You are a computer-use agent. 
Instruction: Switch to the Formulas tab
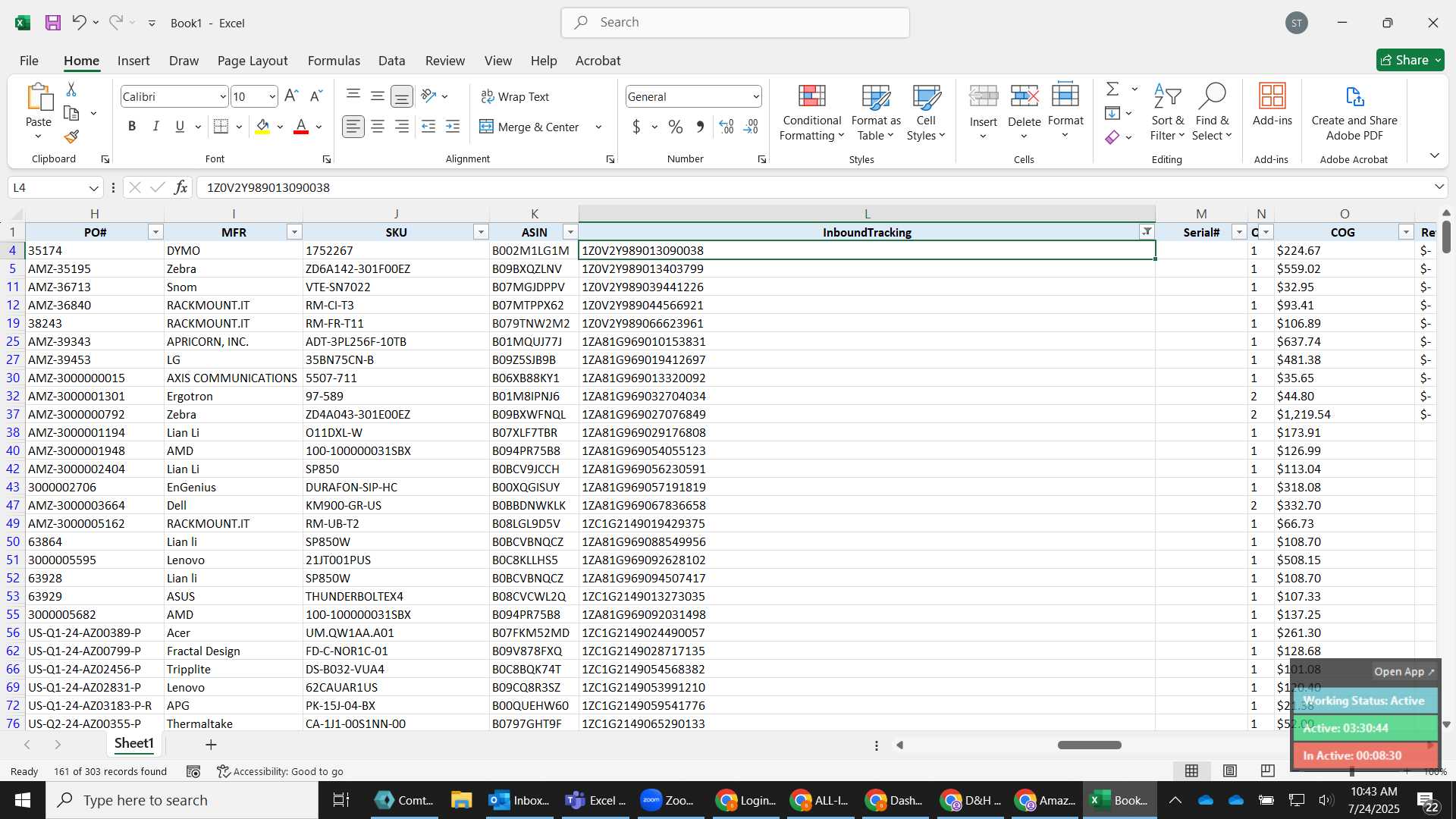coord(334,61)
